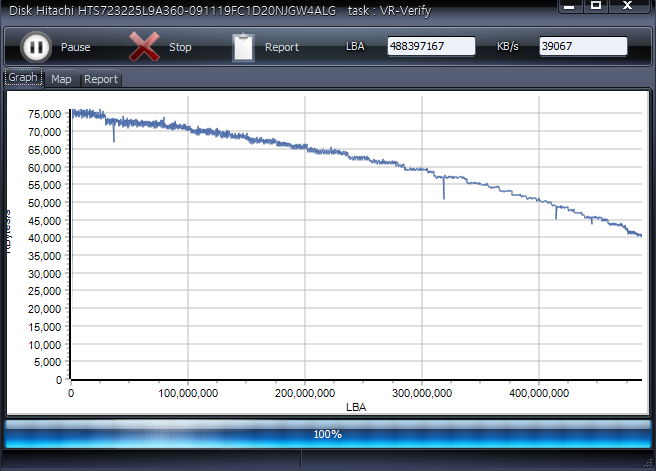This screenshot has height=471, width=656.
Task: Click the 50,000 y-axis label
Action: pos(44,203)
